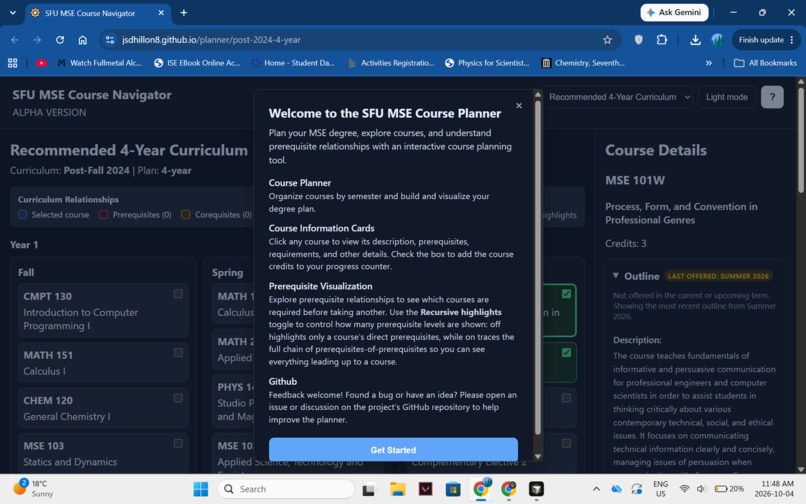Select the CHEM 120 General Chemistry card
This screenshot has width=806, height=504.
click(x=103, y=408)
